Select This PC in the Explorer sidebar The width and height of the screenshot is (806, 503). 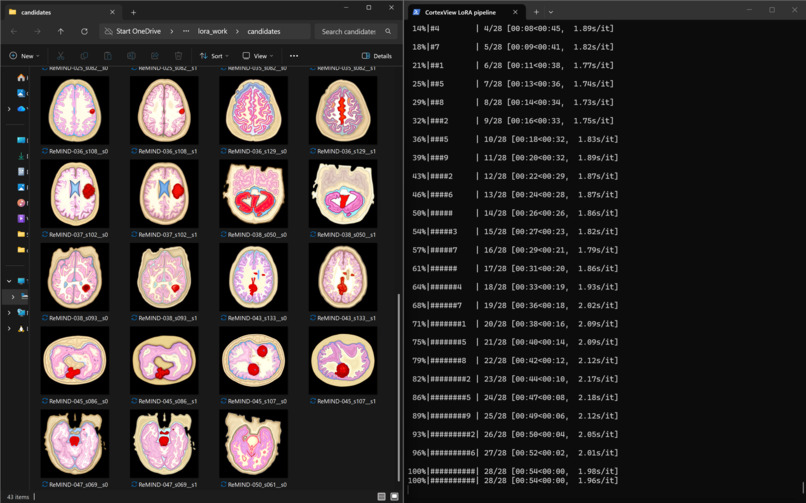click(22, 281)
